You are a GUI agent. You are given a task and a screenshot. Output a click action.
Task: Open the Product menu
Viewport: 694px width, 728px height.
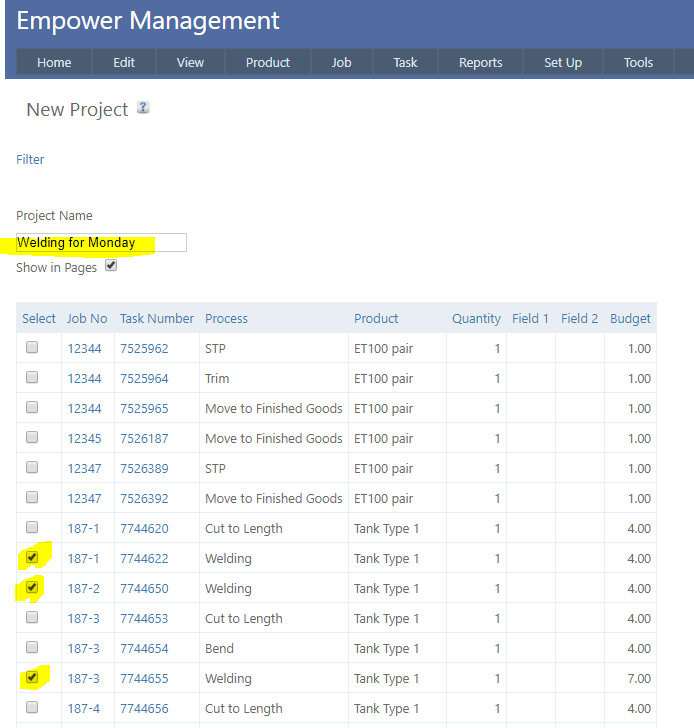click(267, 62)
